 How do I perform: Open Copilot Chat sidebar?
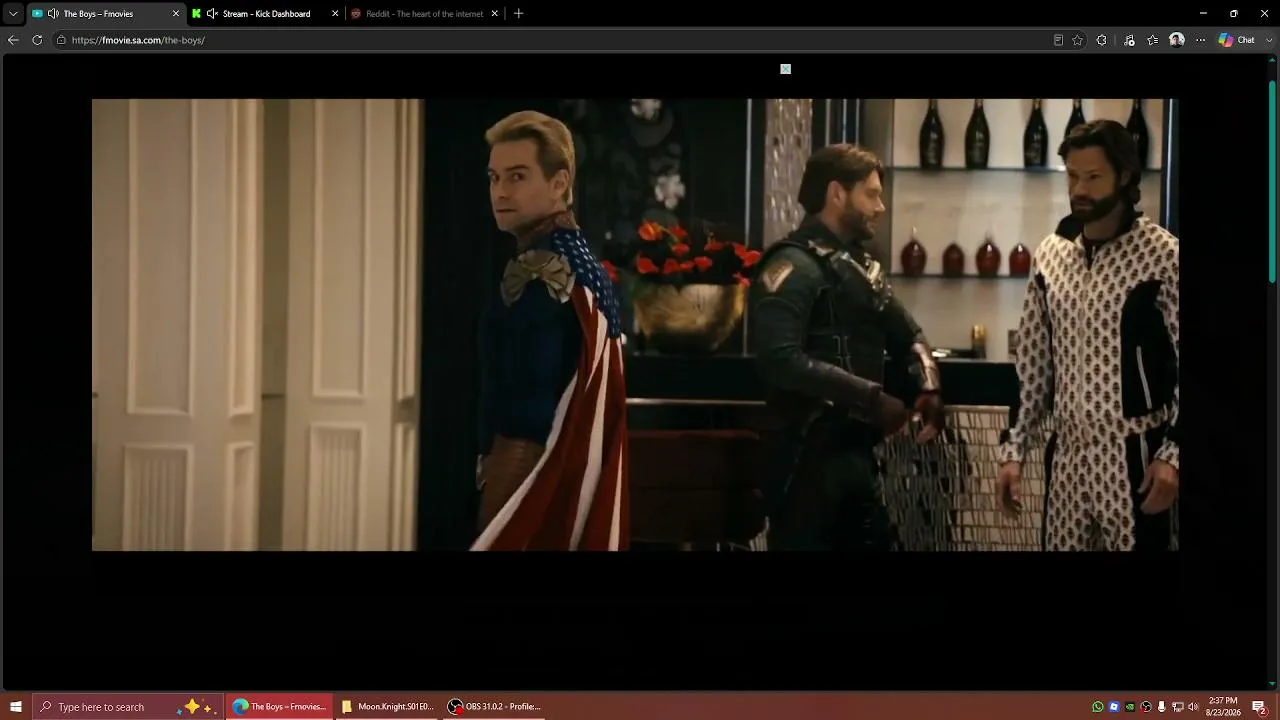[x=1237, y=40]
